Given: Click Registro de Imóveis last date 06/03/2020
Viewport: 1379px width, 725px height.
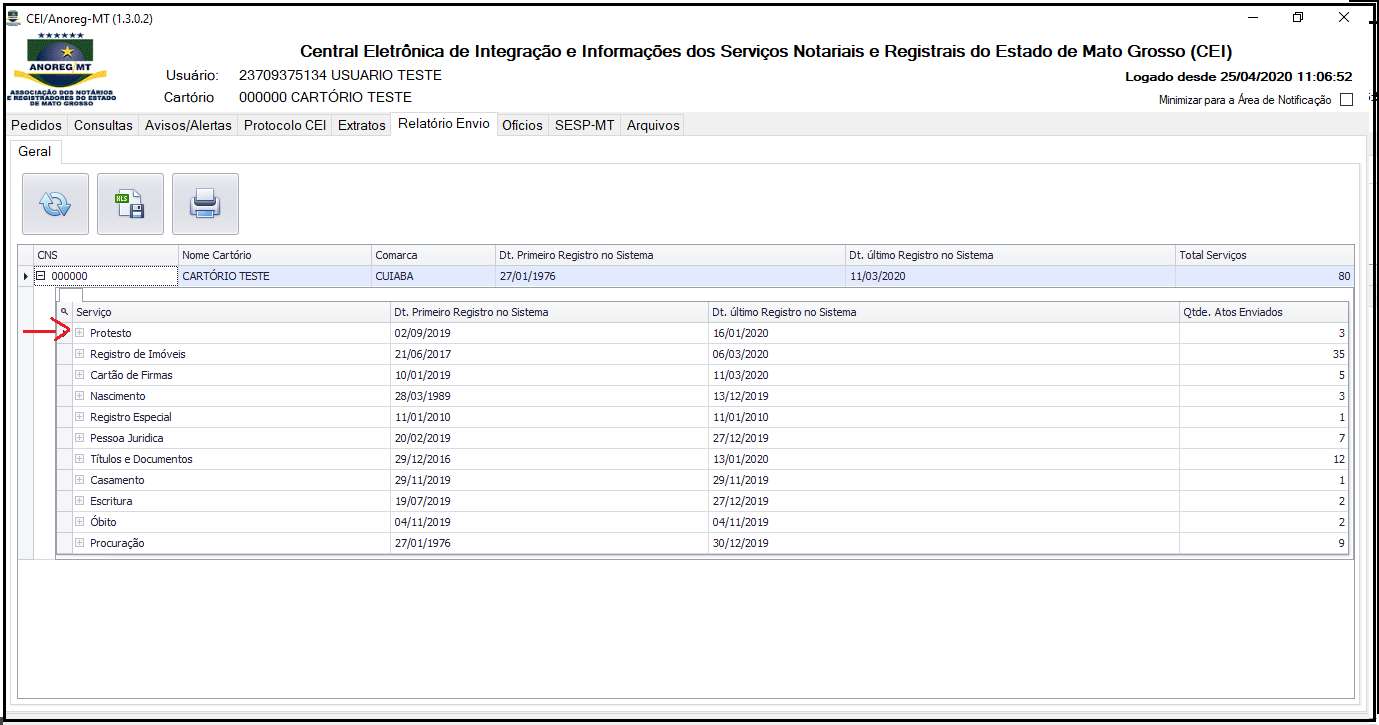Looking at the screenshot, I should (741, 354).
